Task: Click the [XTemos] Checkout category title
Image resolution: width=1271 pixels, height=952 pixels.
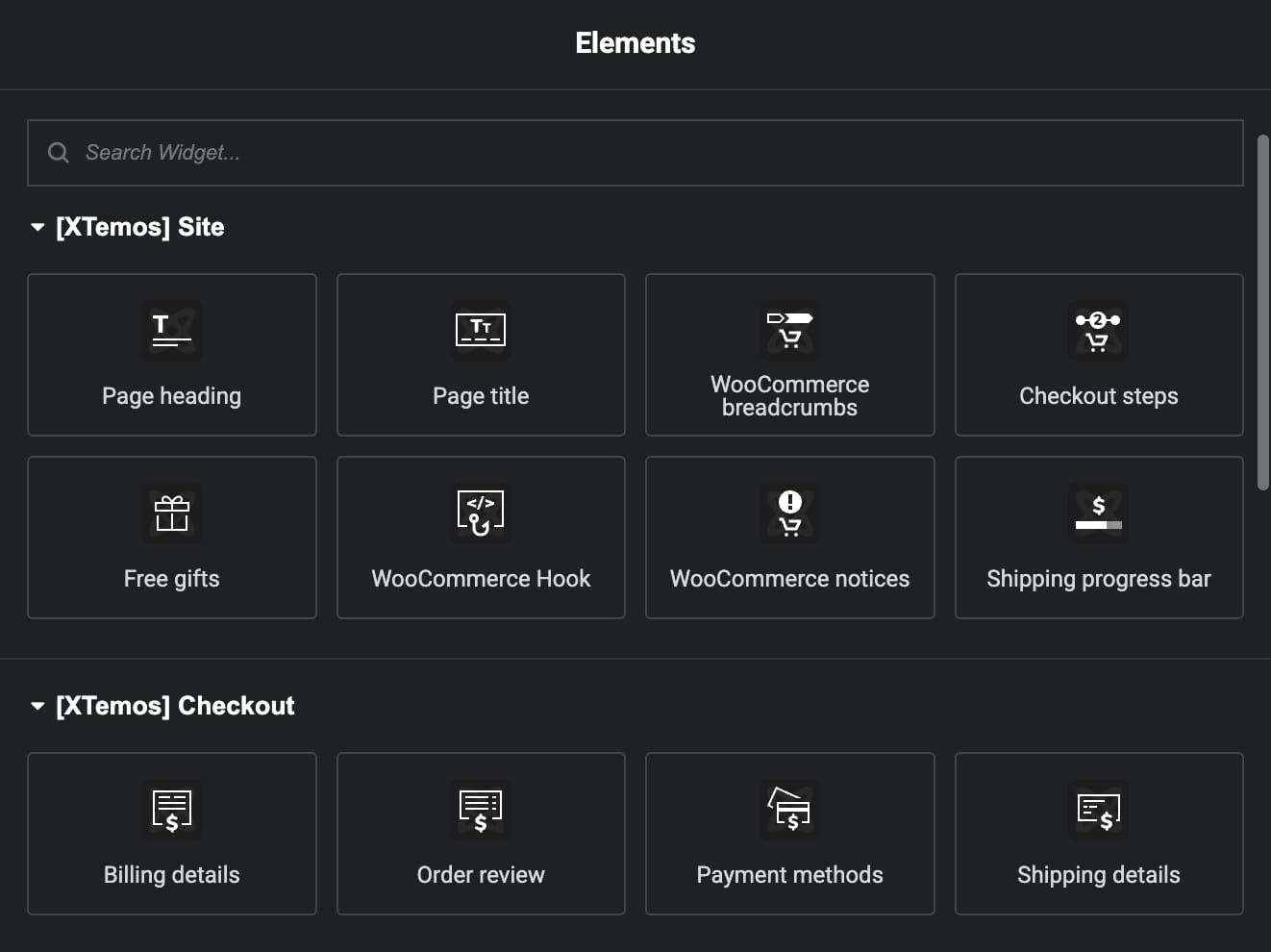Action: coord(175,706)
